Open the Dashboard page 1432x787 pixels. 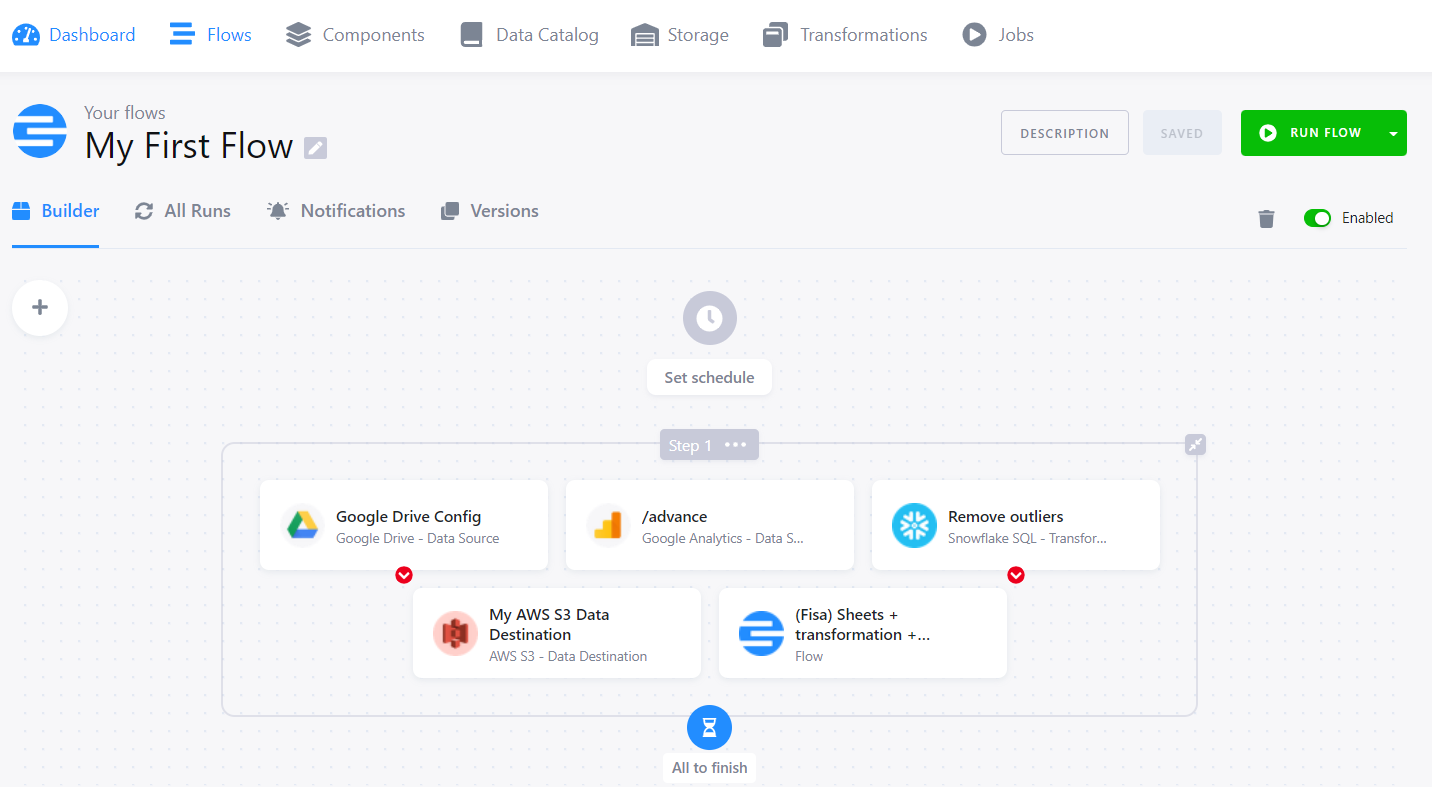click(x=73, y=35)
